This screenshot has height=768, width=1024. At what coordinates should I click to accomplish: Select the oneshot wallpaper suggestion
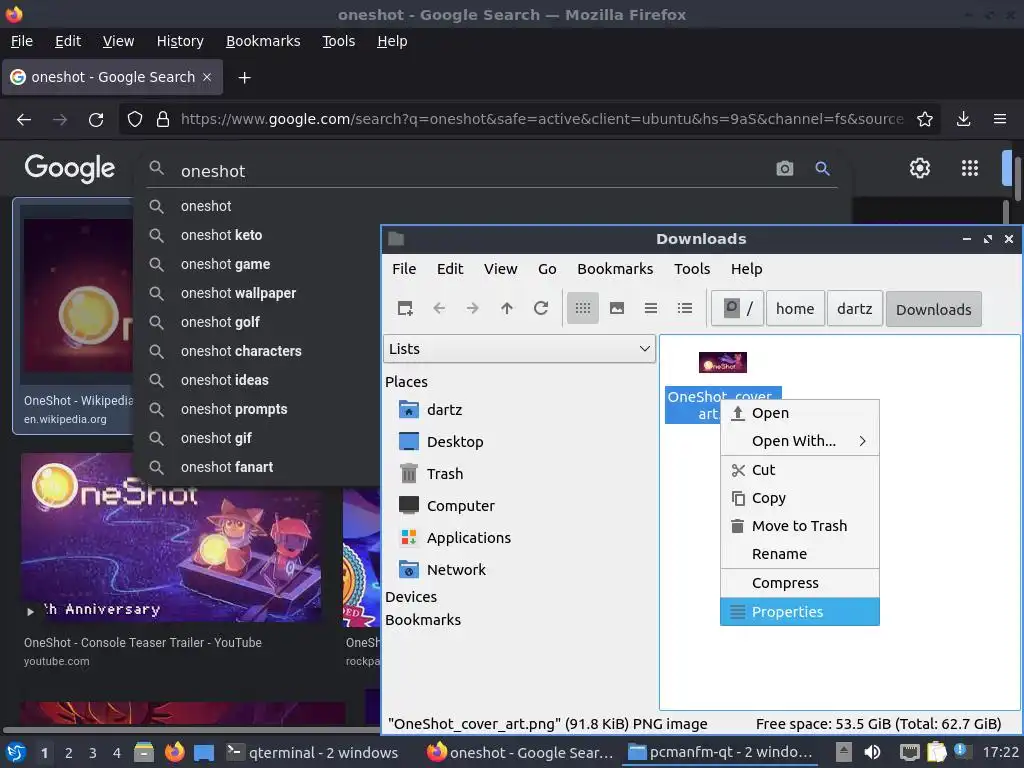tap(238, 293)
